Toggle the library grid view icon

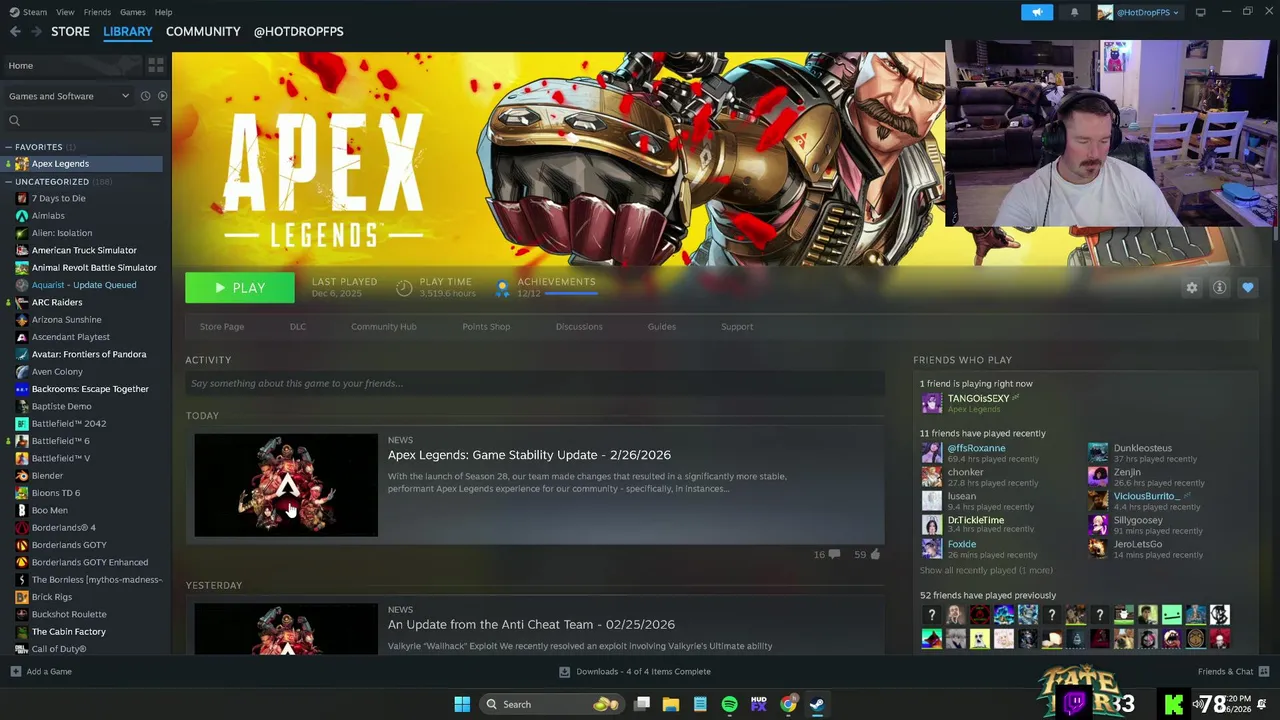[155, 65]
